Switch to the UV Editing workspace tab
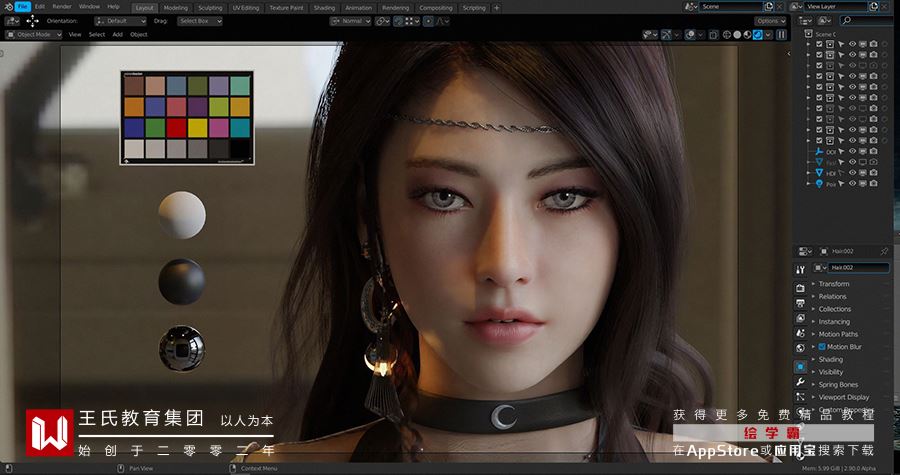Viewport: 900px width, 475px height. point(246,8)
